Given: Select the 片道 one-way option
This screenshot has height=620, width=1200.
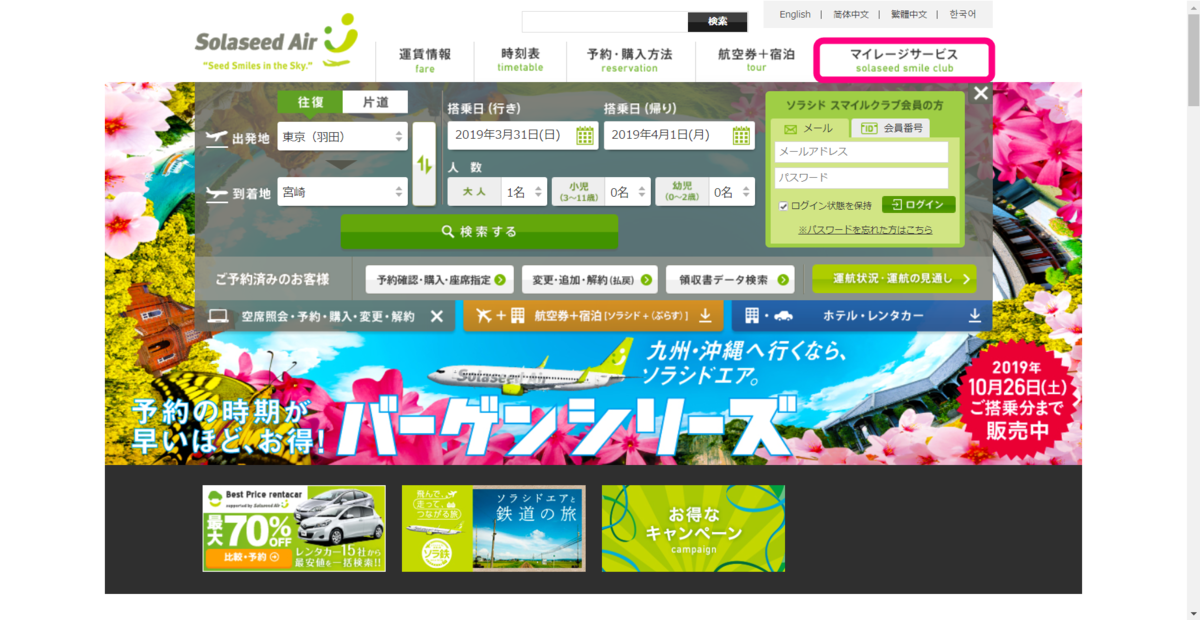Looking at the screenshot, I should tap(376, 102).
